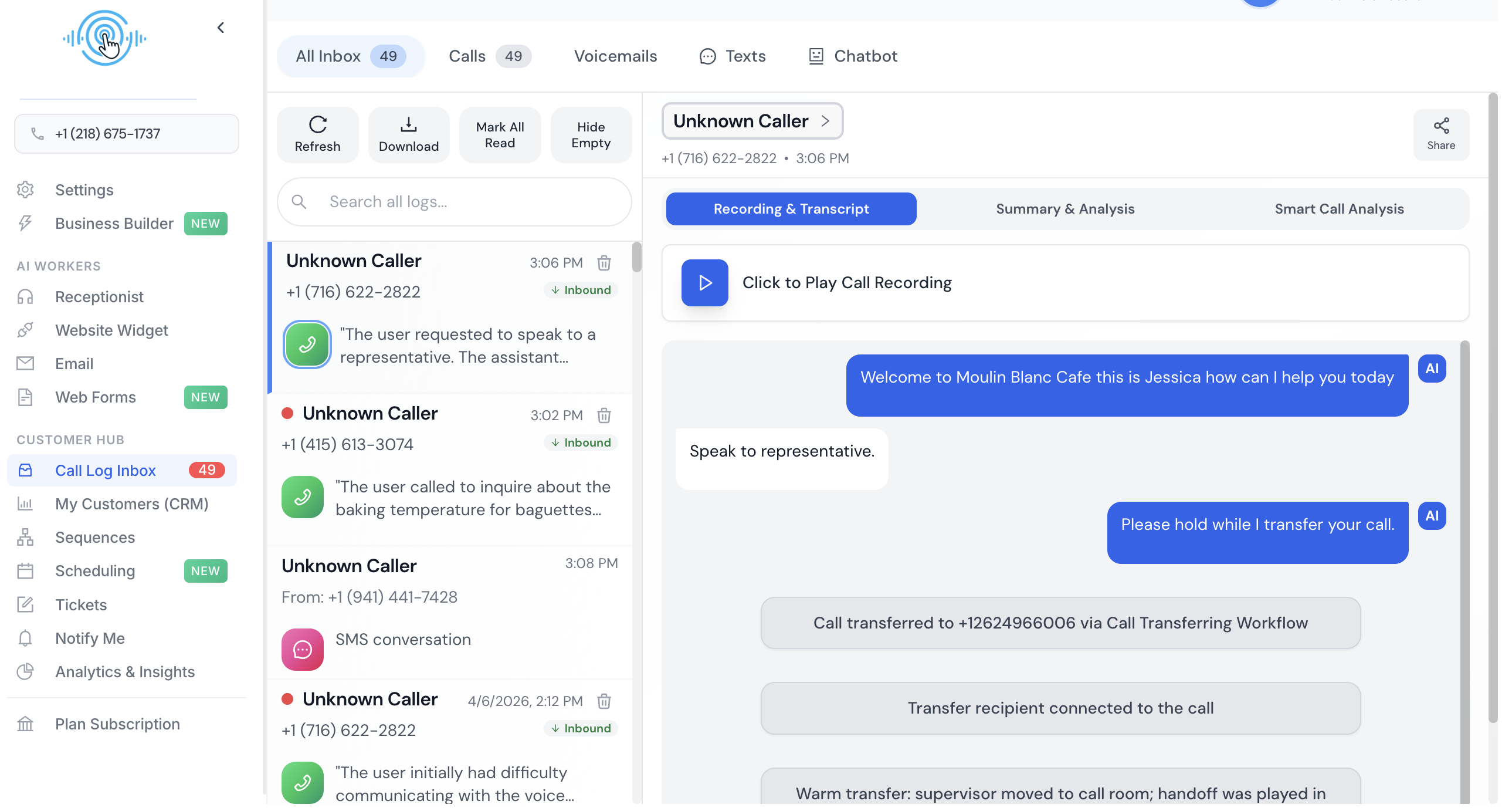Open Plan Subscription link
This screenshot has width=1512, height=811.
(x=117, y=724)
